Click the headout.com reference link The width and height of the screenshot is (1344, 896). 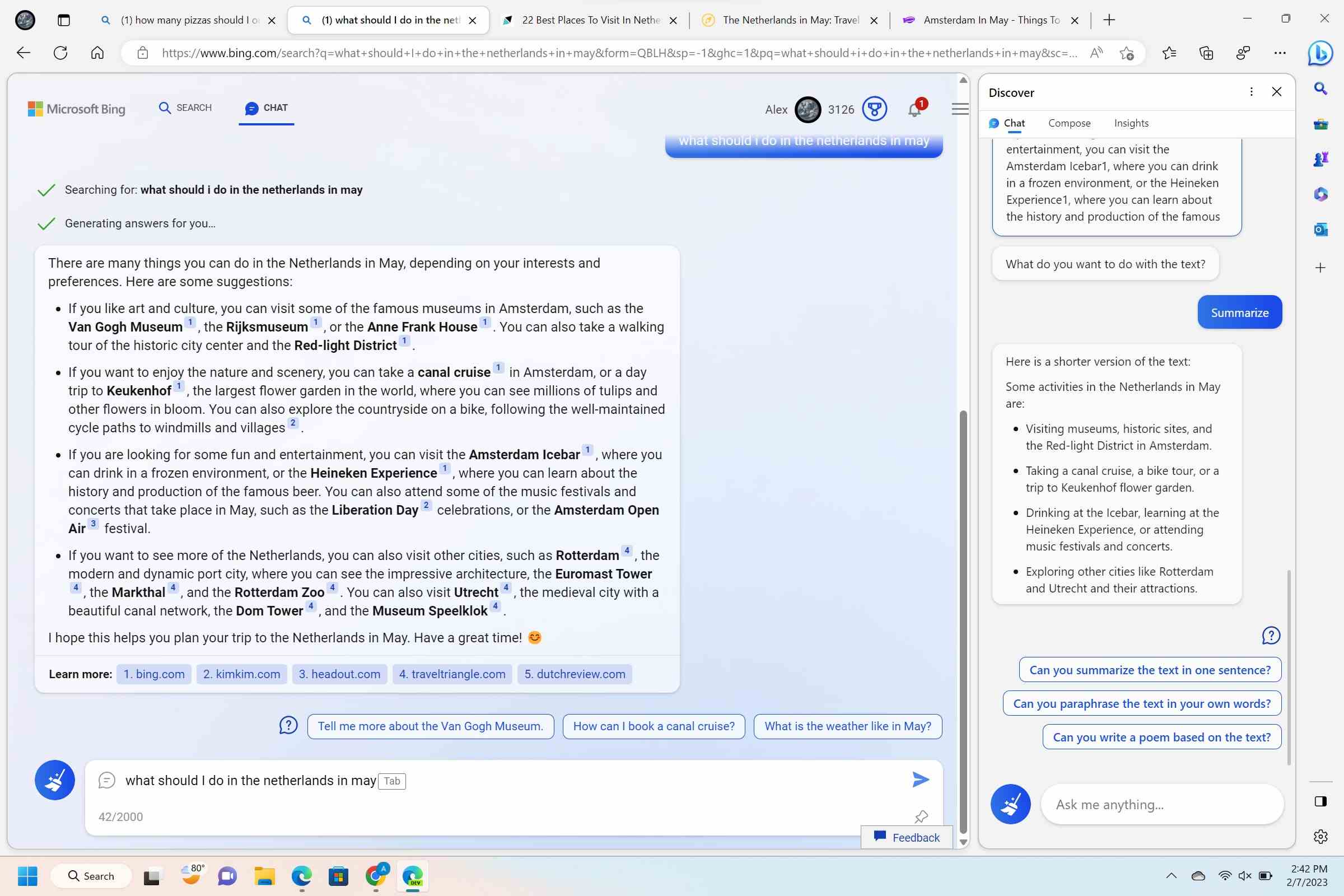click(339, 673)
